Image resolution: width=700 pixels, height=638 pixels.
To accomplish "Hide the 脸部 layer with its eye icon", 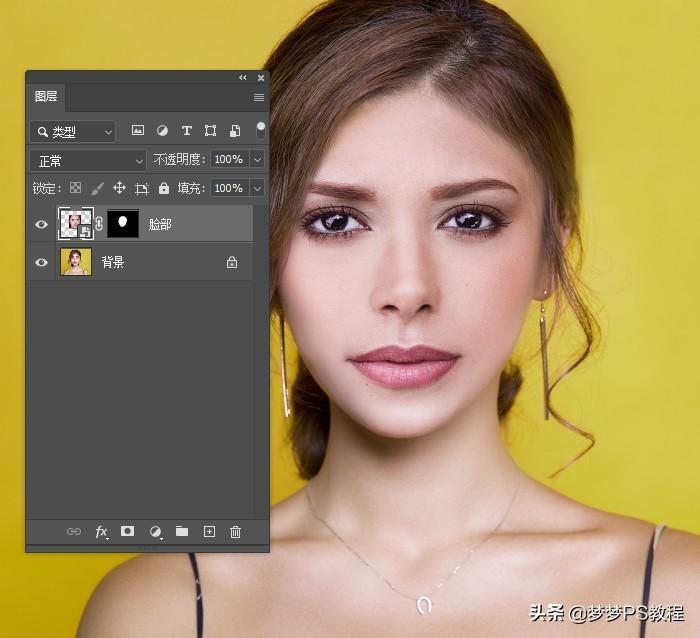I will coord(41,225).
